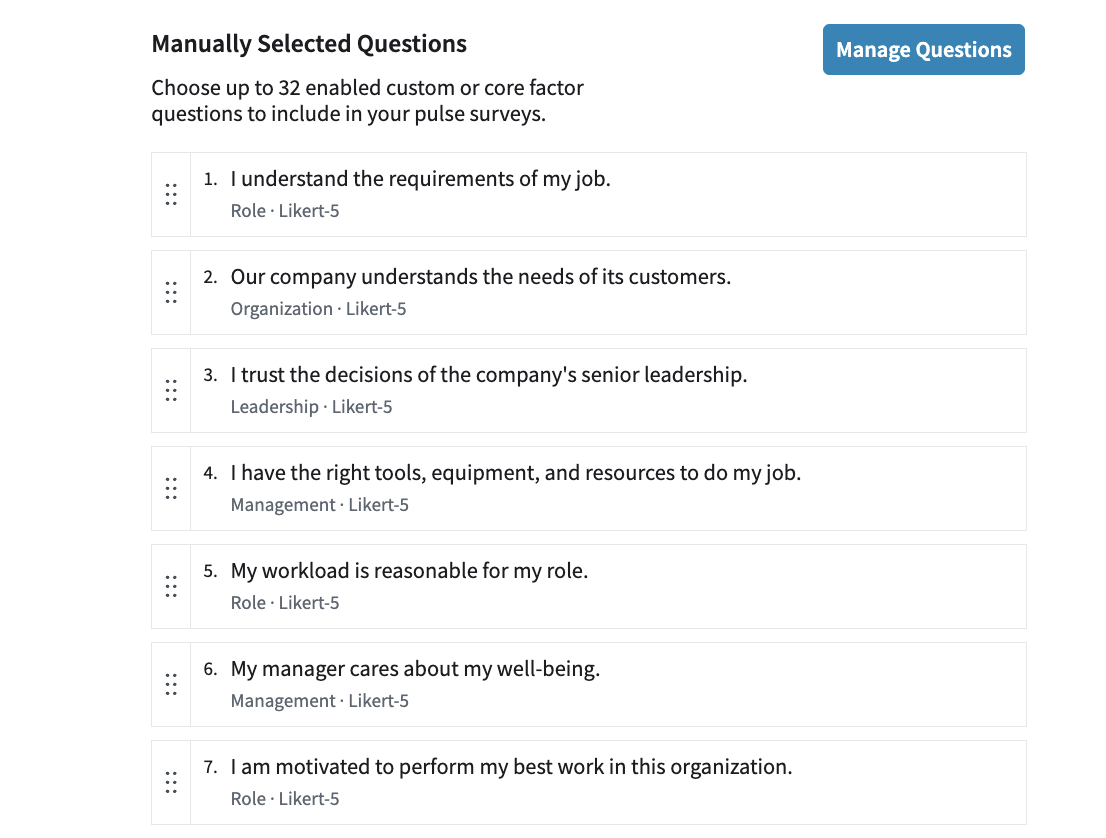Click the motivated to perform best work question
This screenshot has width=1106, height=838.
511,767
